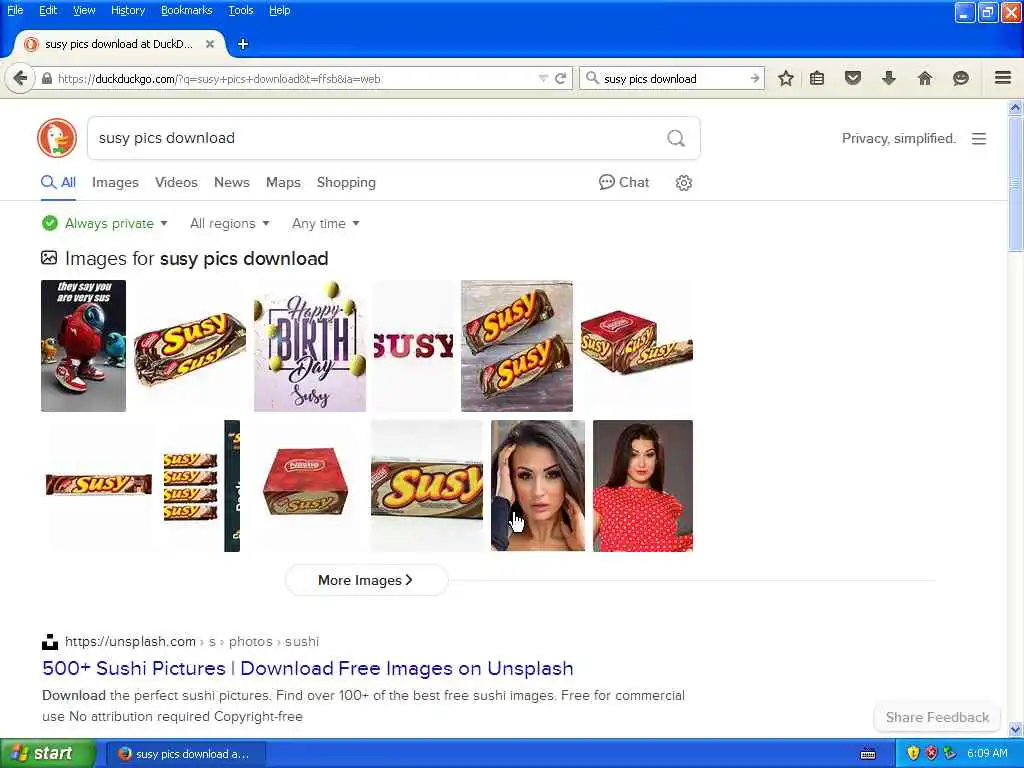Close the susy pics download tab
The height and width of the screenshot is (768, 1024).
pos(210,44)
